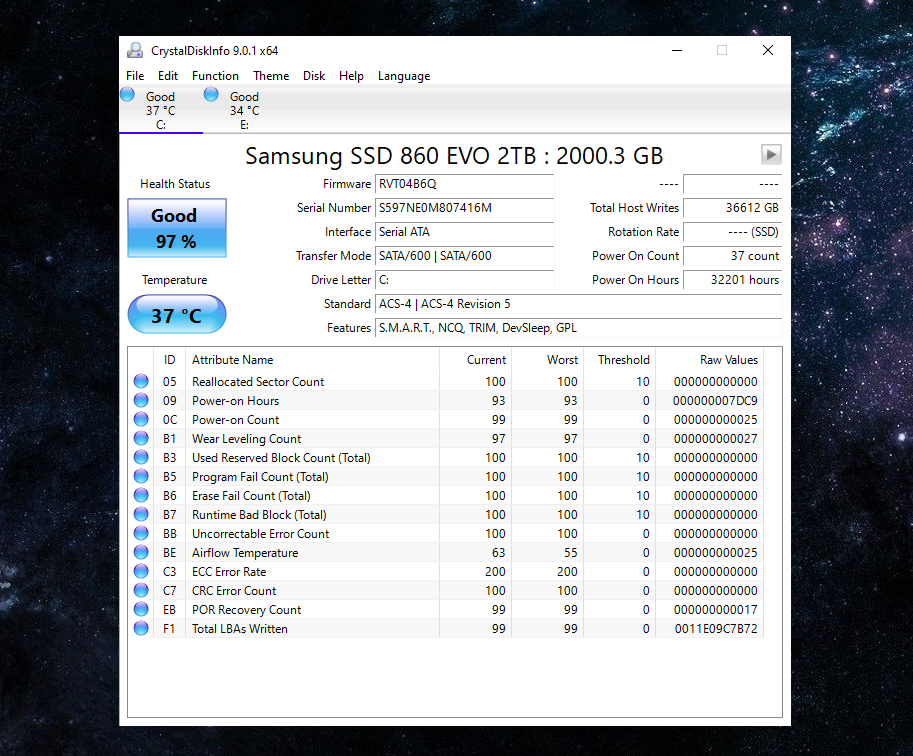Open the Help menu
This screenshot has width=913, height=756.
351,76
